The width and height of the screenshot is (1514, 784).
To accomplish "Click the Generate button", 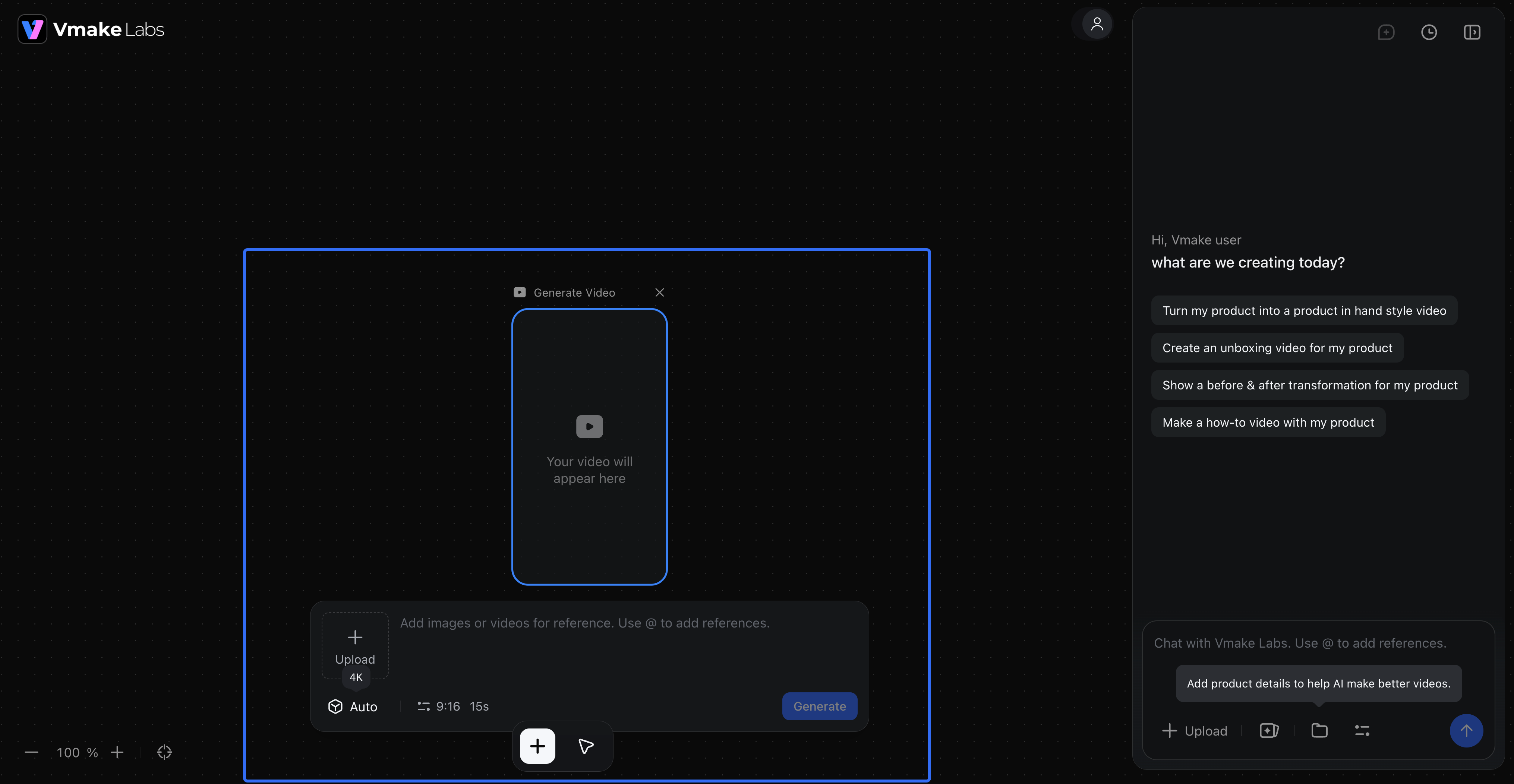I will pos(819,706).
